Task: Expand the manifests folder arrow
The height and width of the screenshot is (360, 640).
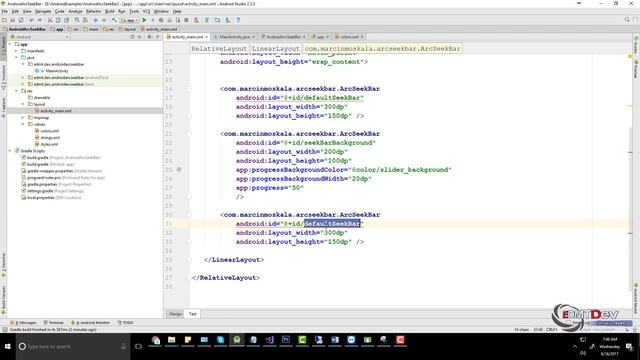Action: pyautogui.click(x=16, y=51)
